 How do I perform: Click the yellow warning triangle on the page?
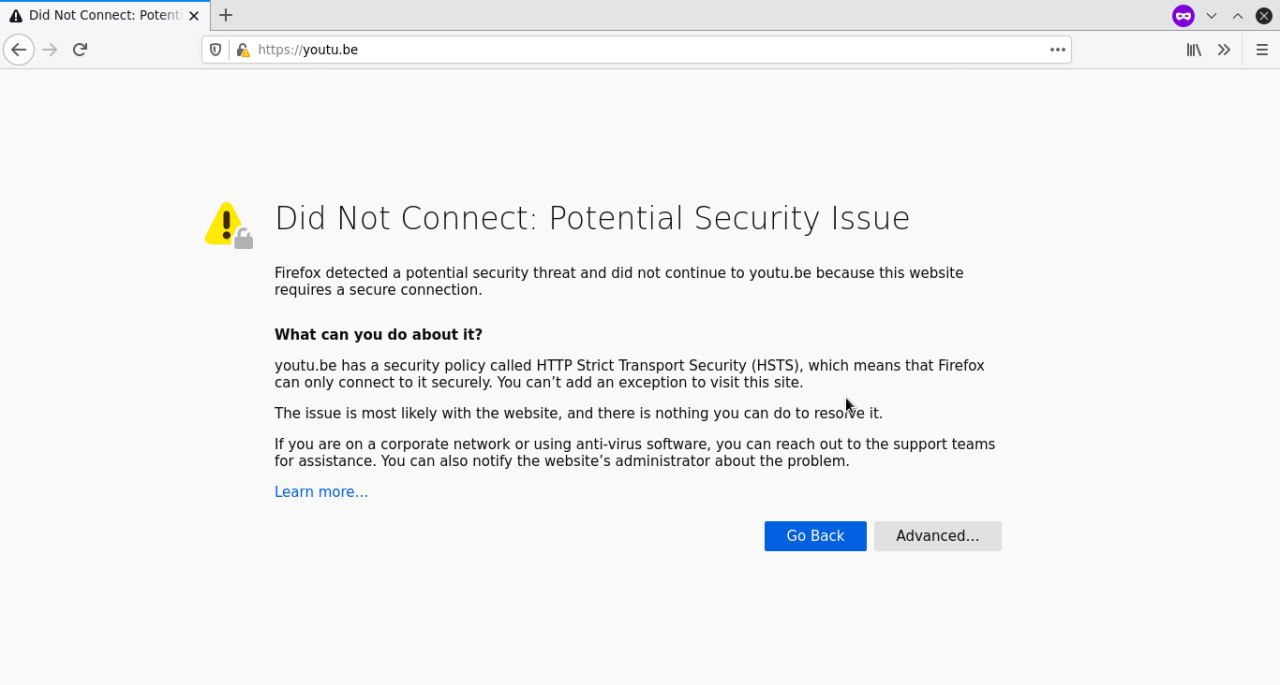click(226, 224)
